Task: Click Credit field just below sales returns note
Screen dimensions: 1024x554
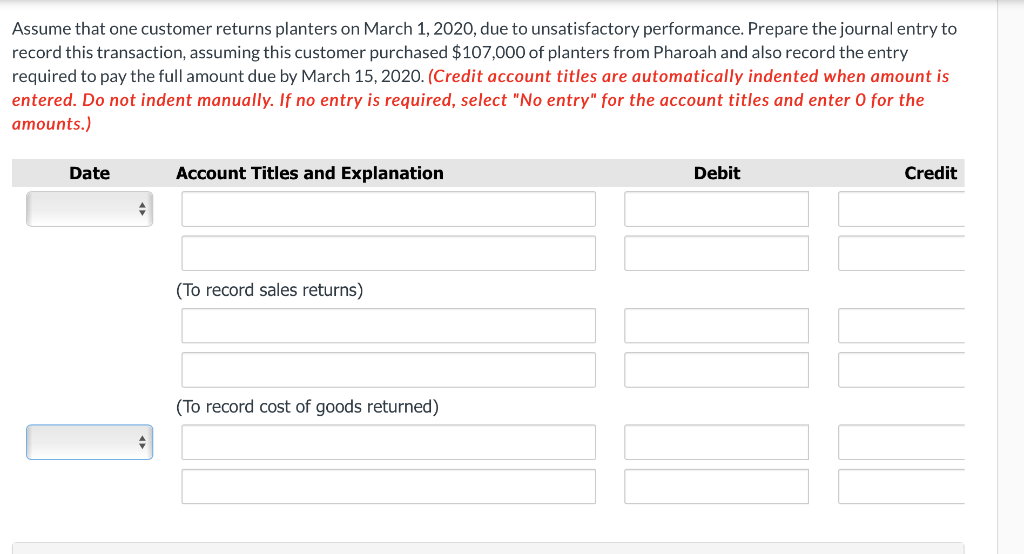Action: (x=901, y=326)
